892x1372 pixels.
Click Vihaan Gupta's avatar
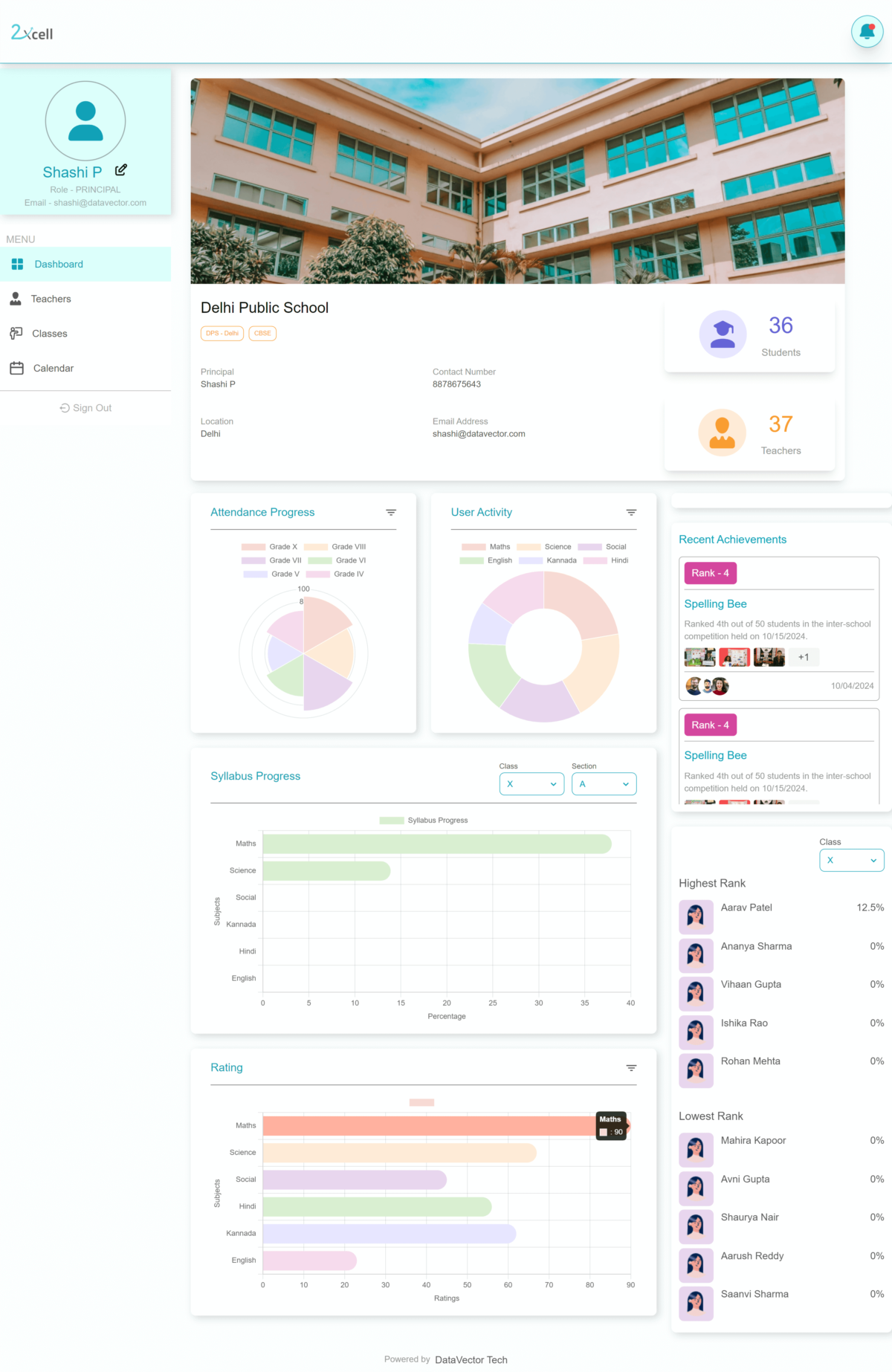[x=696, y=993]
